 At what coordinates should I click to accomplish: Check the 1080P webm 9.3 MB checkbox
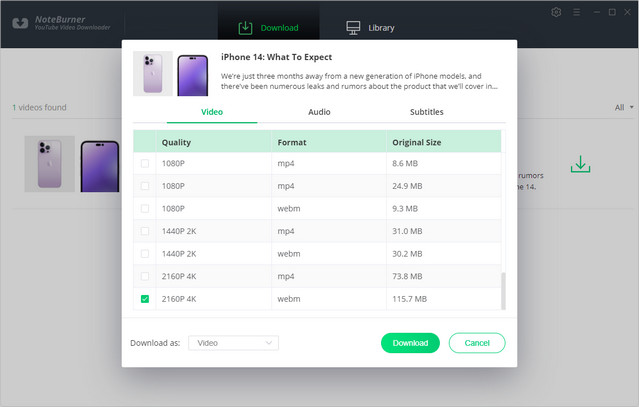[x=145, y=209]
